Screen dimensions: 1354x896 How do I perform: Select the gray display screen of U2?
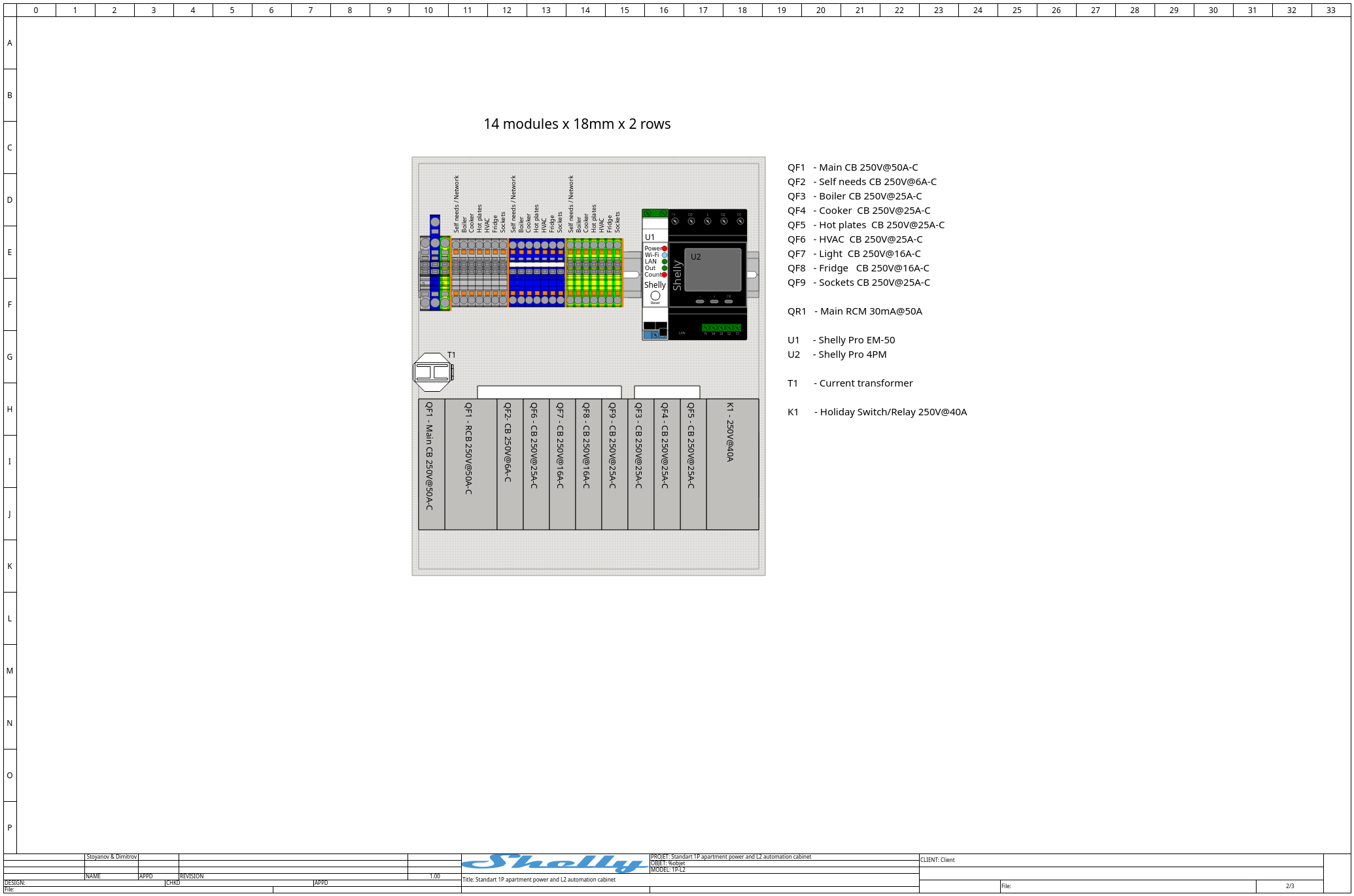[x=713, y=269]
